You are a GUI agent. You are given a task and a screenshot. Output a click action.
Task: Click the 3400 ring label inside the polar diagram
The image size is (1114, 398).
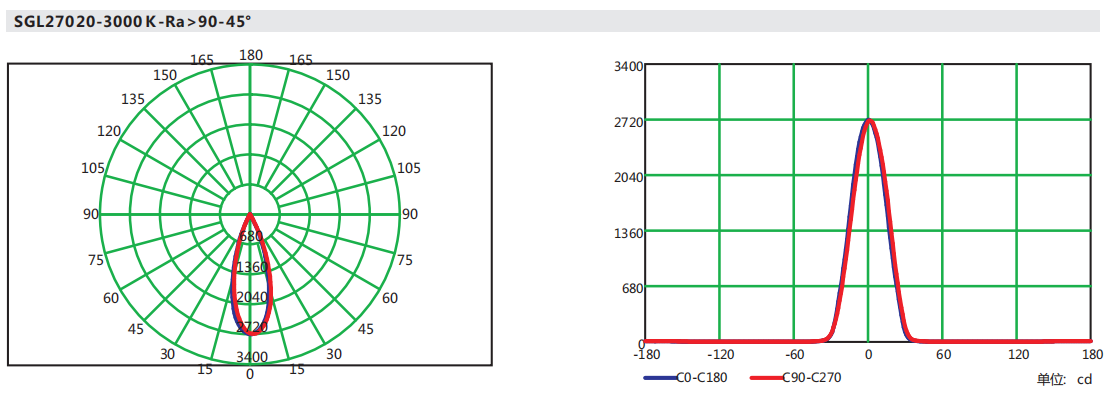point(252,357)
